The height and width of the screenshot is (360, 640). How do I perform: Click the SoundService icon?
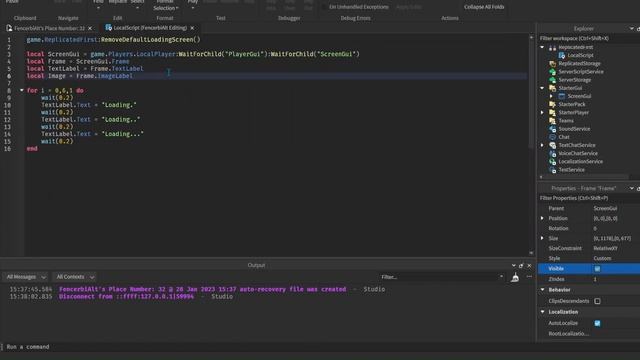click(552, 129)
